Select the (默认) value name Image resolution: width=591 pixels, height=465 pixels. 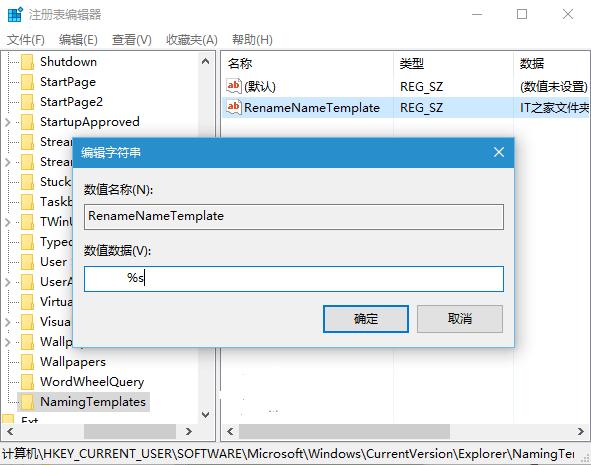260,87
